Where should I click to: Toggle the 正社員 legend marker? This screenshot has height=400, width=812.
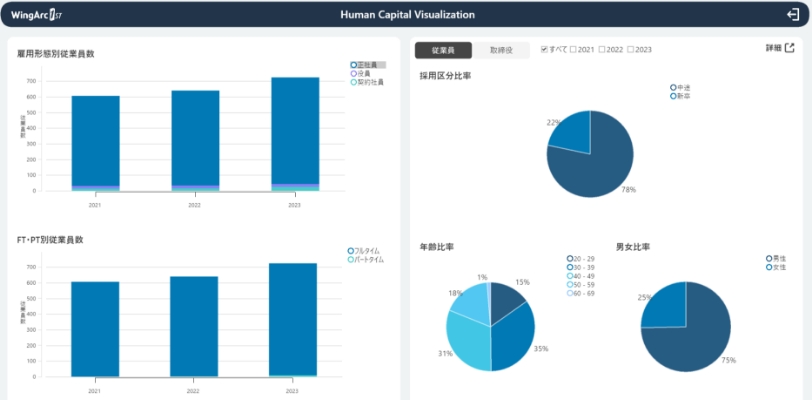(x=354, y=65)
